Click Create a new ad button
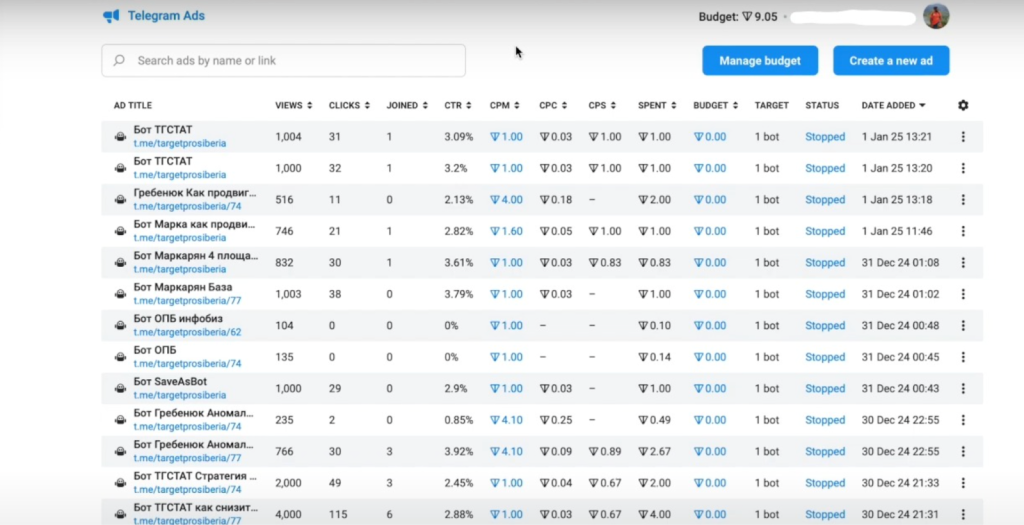This screenshot has width=1024, height=525. 891,61
